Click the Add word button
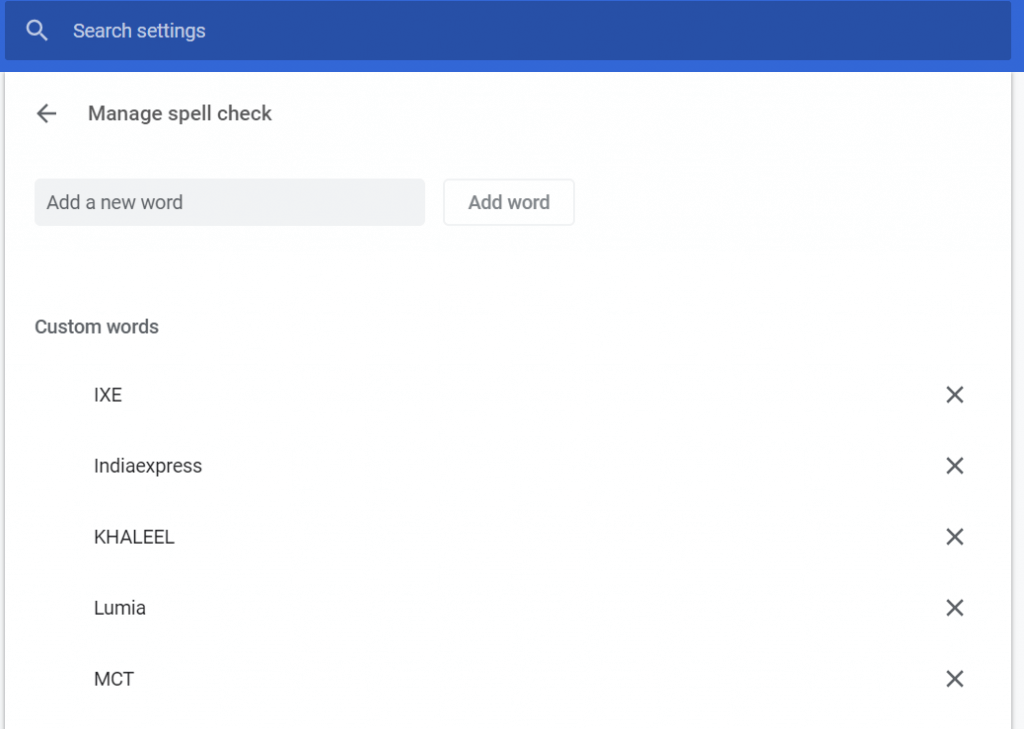1024x729 pixels. pos(509,202)
